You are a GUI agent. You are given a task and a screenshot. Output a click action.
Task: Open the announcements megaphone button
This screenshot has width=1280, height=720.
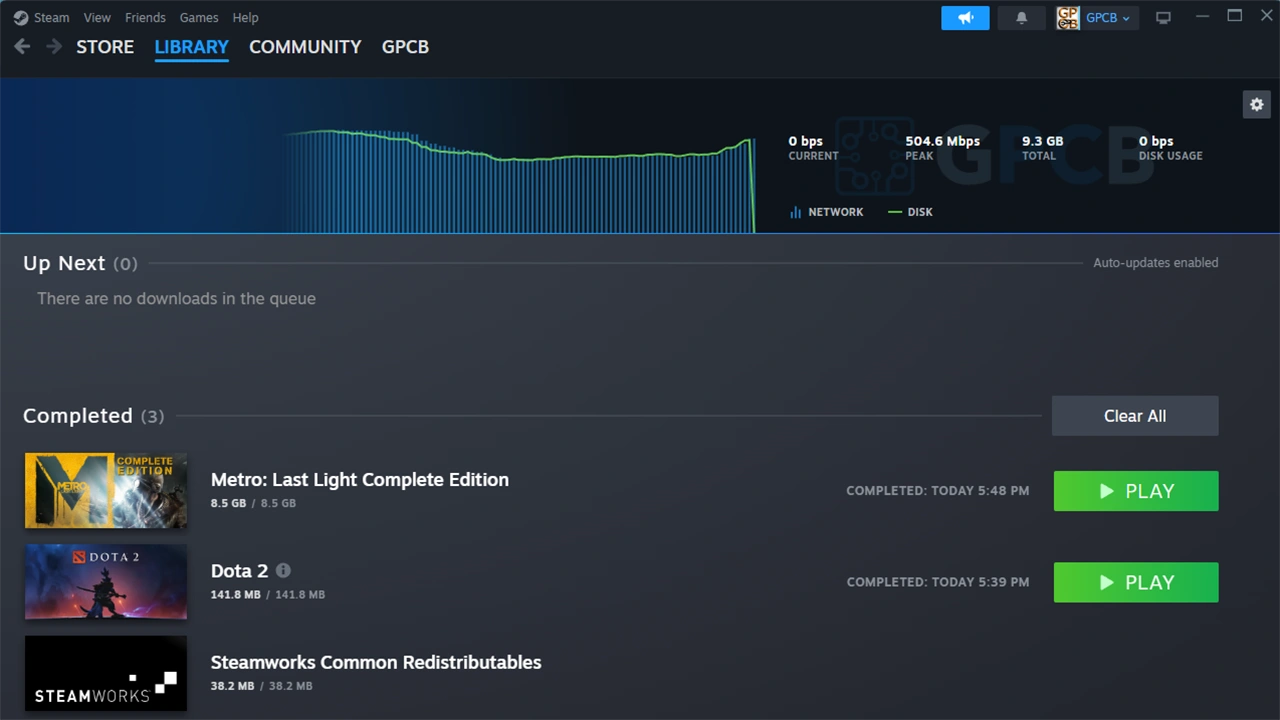(x=965, y=18)
